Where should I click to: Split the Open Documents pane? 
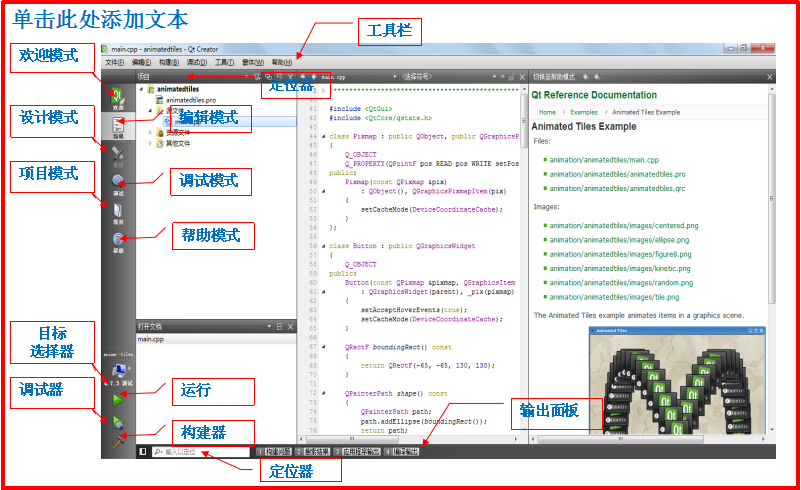(279, 326)
